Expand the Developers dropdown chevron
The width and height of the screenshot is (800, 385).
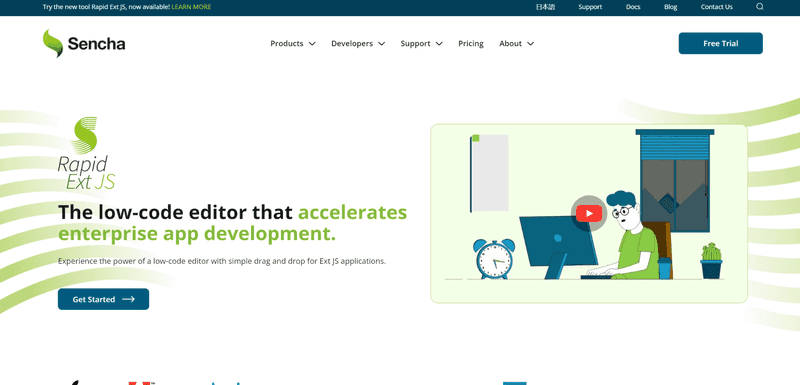(381, 44)
